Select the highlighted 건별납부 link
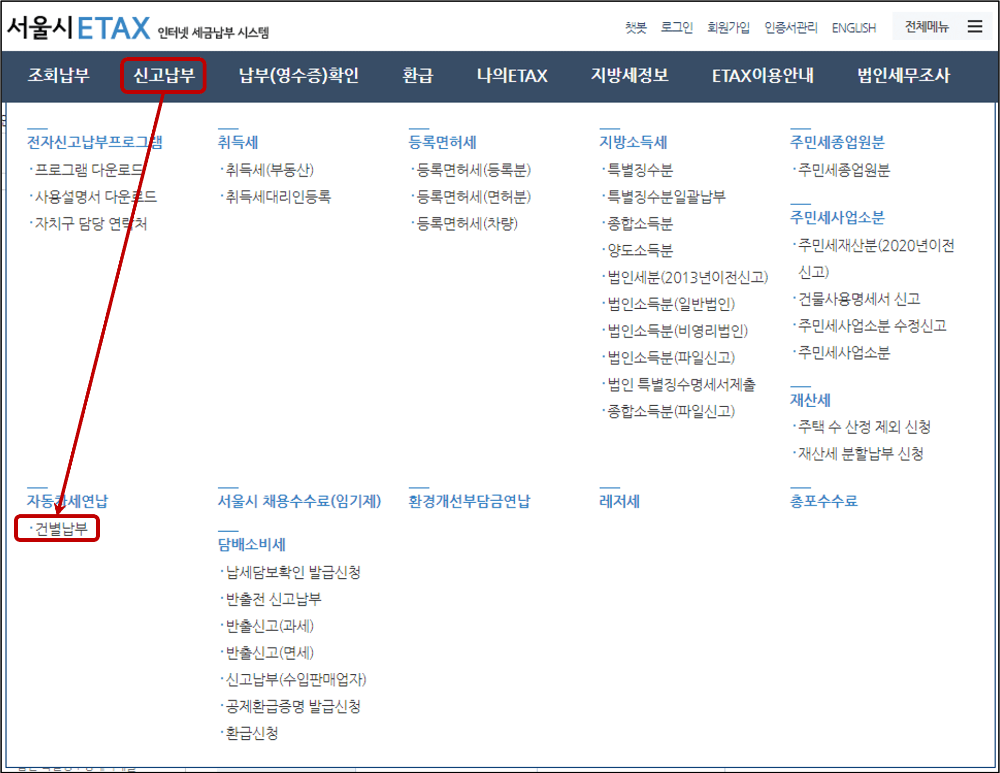The height and width of the screenshot is (773, 1000). (x=60, y=528)
